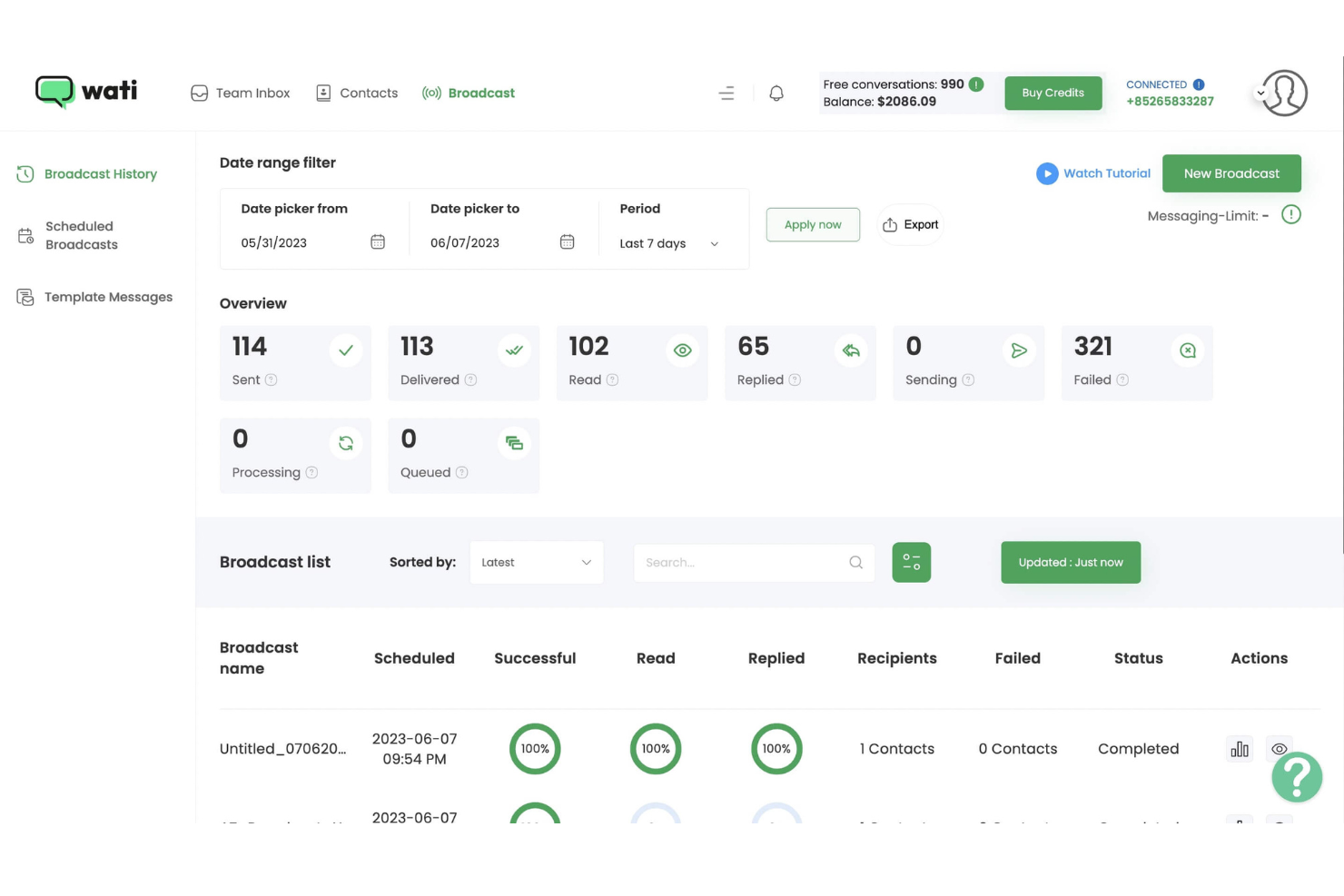
Task: Open analytics chart icon for Untitled_070620 broadcast
Action: pyautogui.click(x=1239, y=748)
